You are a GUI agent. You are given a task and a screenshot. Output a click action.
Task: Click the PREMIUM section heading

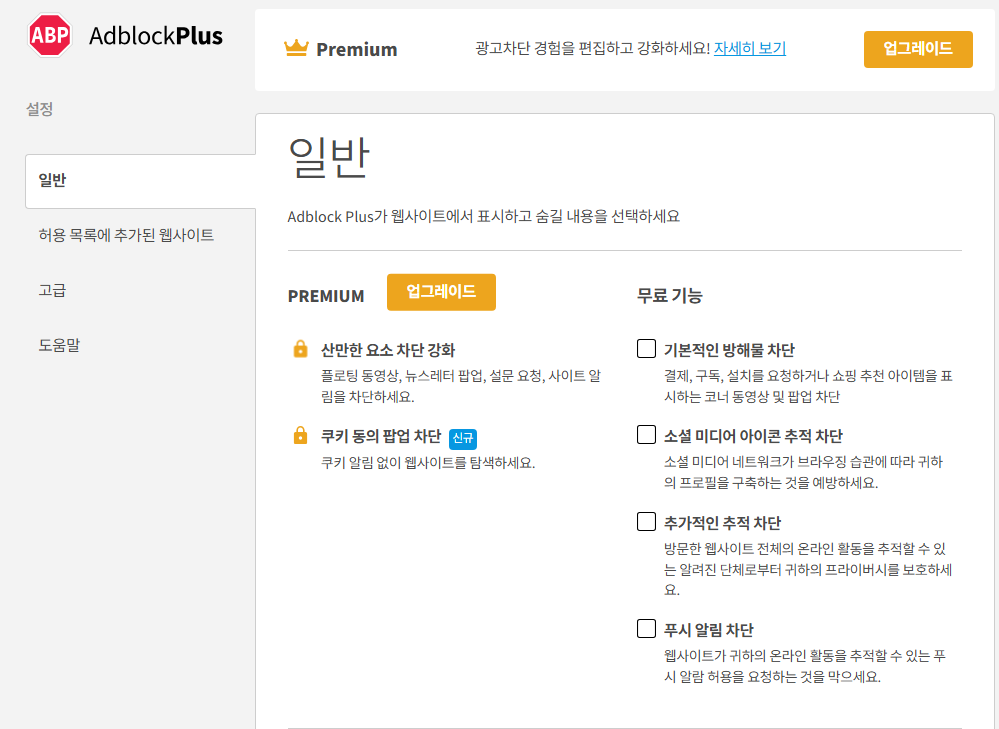point(326,296)
